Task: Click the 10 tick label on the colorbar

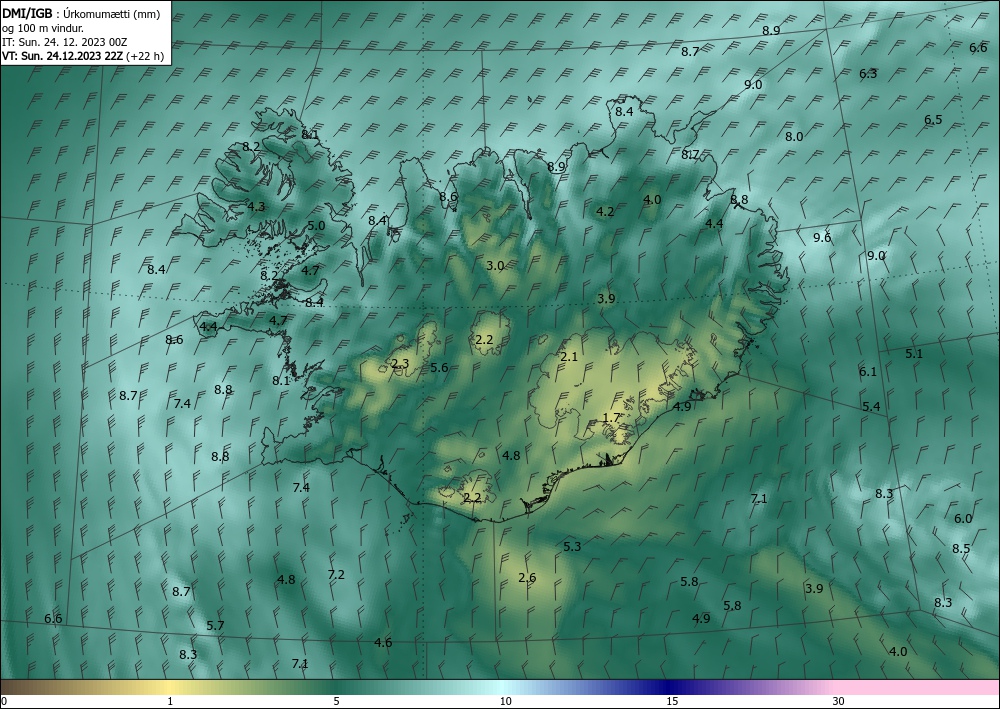Action: pos(506,702)
